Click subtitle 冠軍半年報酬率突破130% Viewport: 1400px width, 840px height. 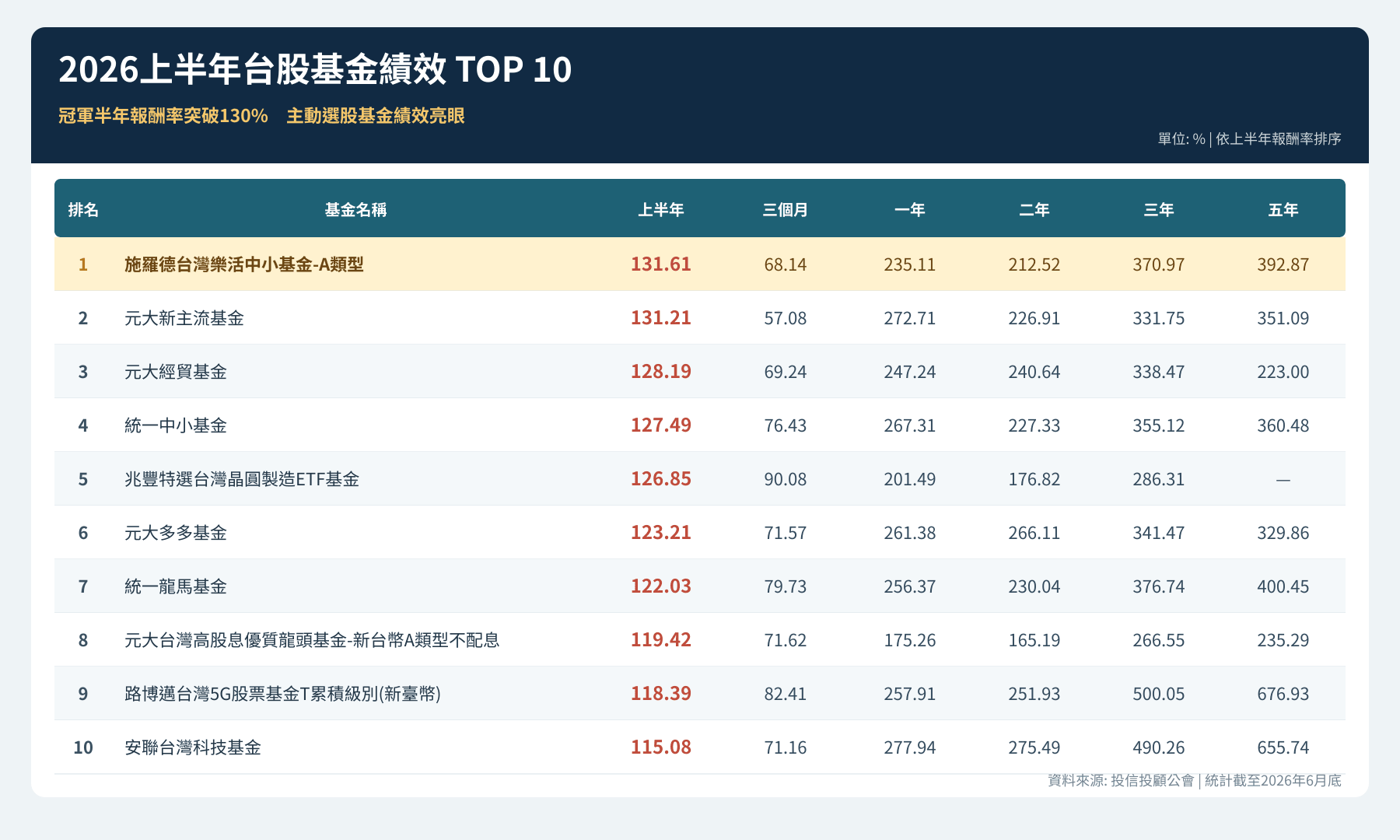pyautogui.click(x=163, y=116)
